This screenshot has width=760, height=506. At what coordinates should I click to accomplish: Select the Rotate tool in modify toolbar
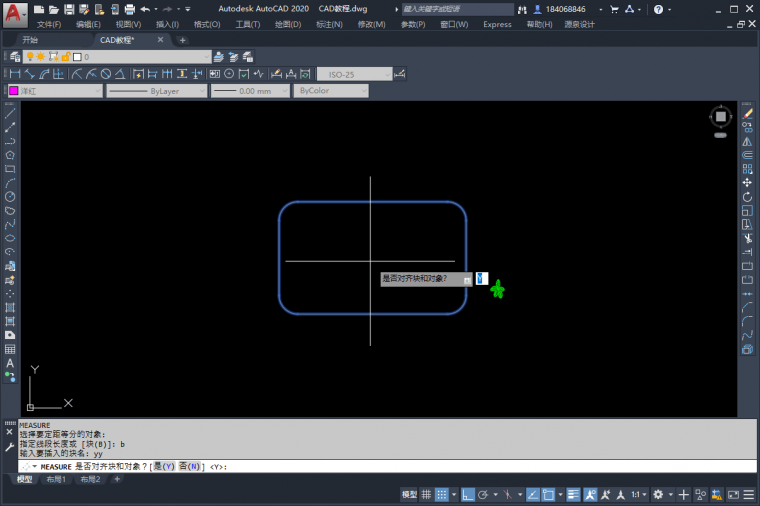[x=747, y=197]
